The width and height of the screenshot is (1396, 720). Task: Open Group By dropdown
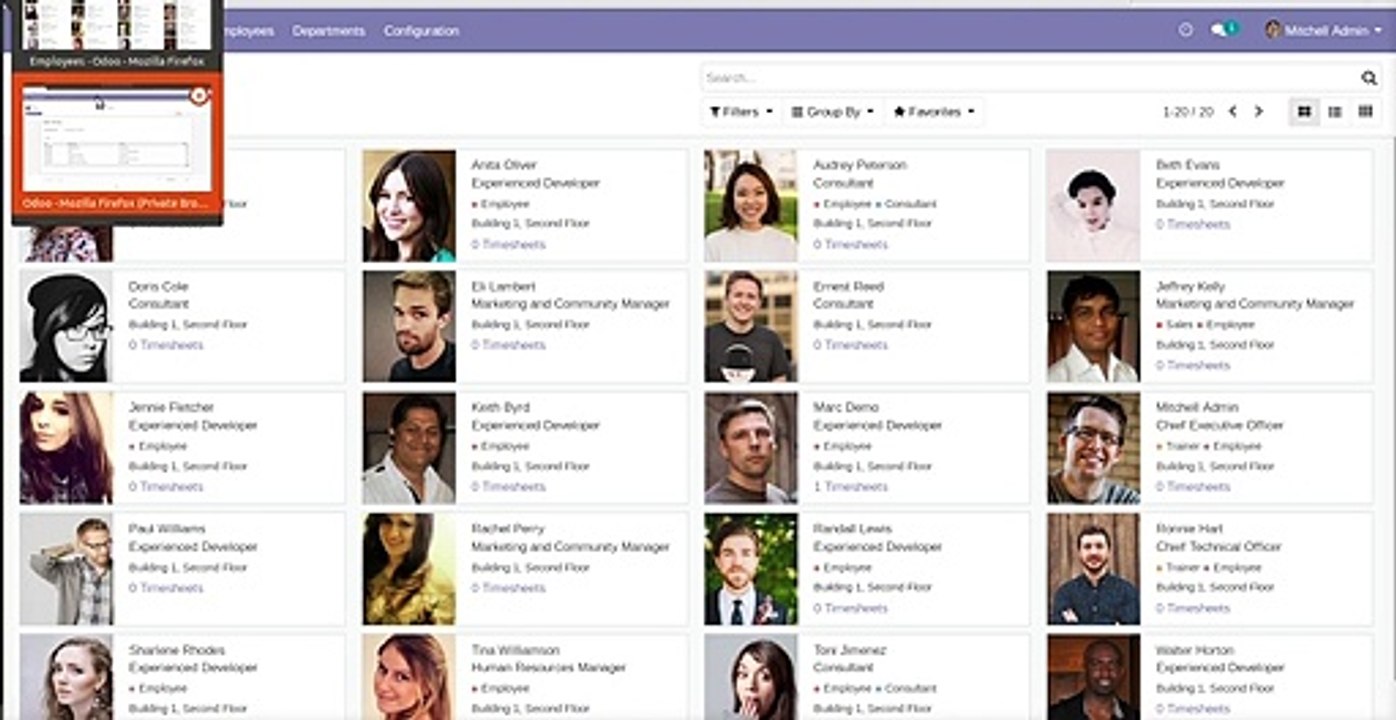(x=833, y=112)
